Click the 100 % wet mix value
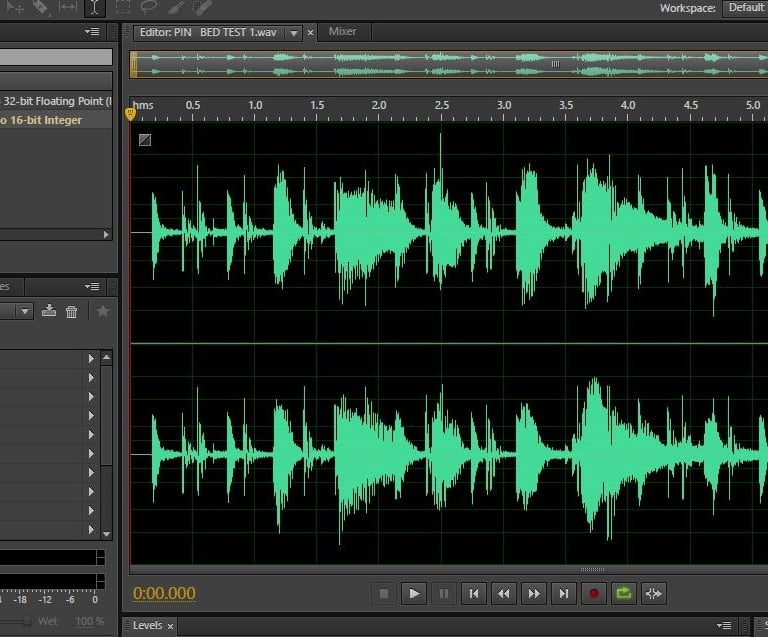This screenshot has width=768, height=637. click(90, 621)
